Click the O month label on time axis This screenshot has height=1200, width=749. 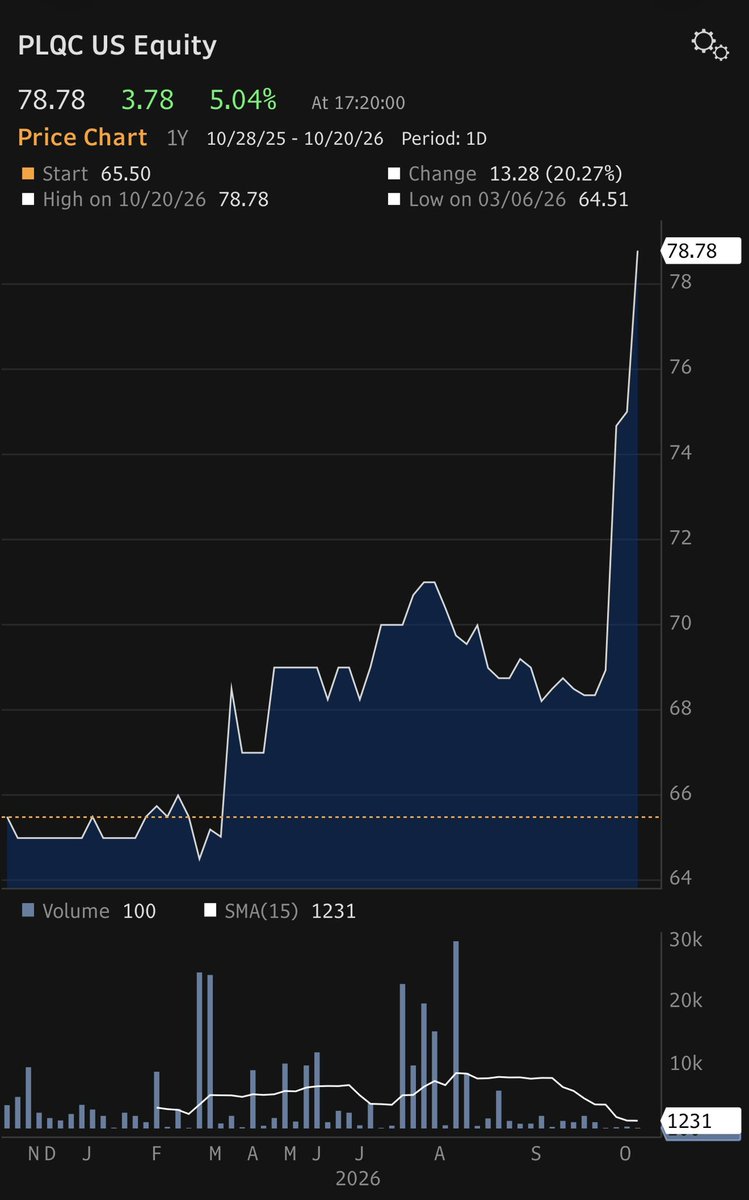pos(626,1154)
